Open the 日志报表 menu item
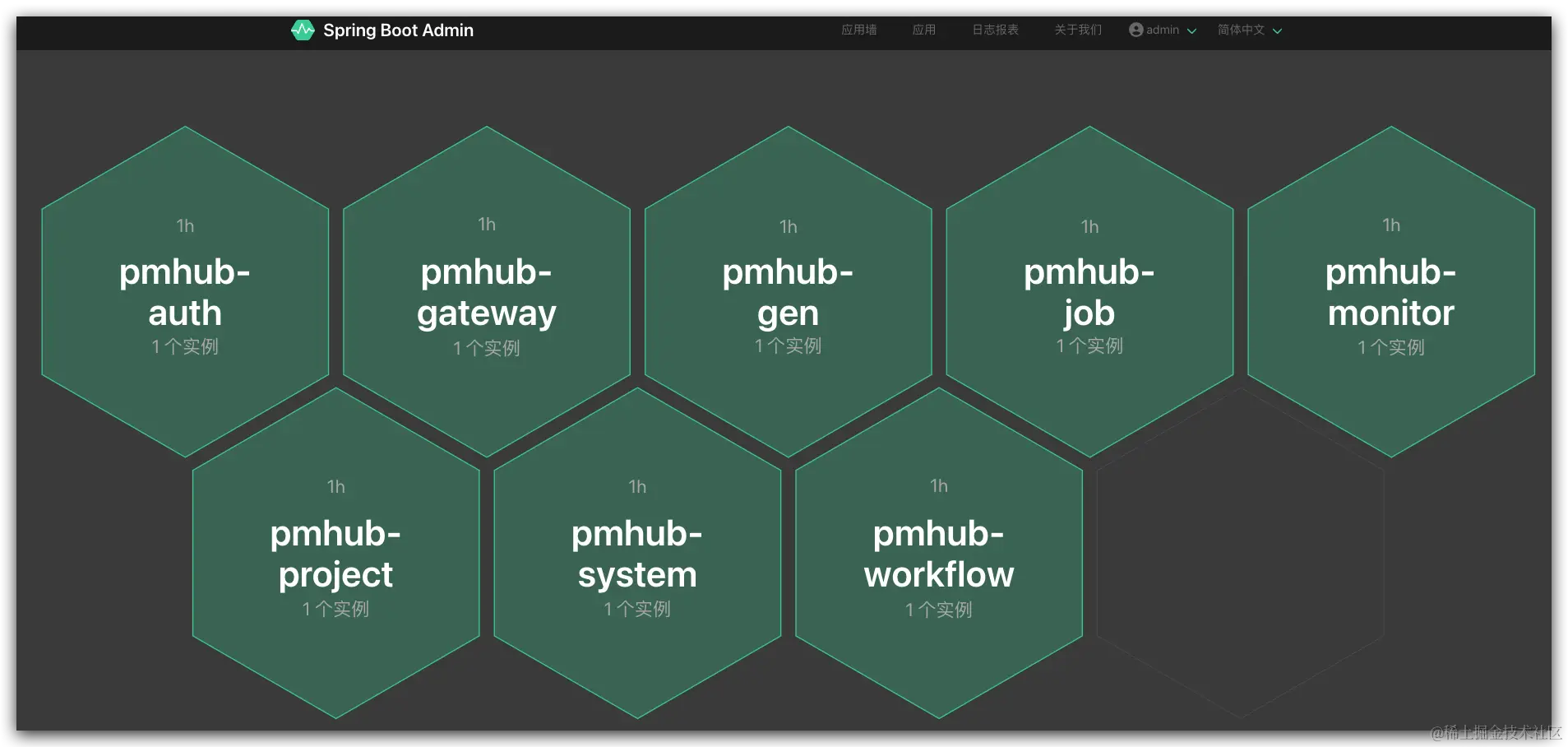Image resolution: width=1568 pixels, height=747 pixels. point(995,30)
